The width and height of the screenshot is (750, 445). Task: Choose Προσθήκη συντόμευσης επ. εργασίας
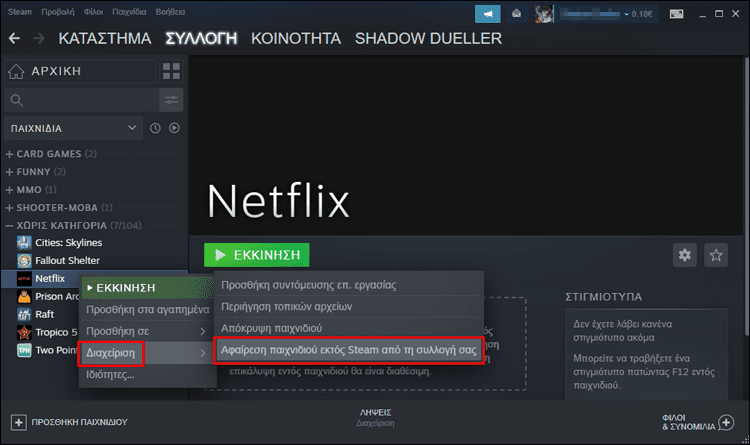(x=349, y=285)
